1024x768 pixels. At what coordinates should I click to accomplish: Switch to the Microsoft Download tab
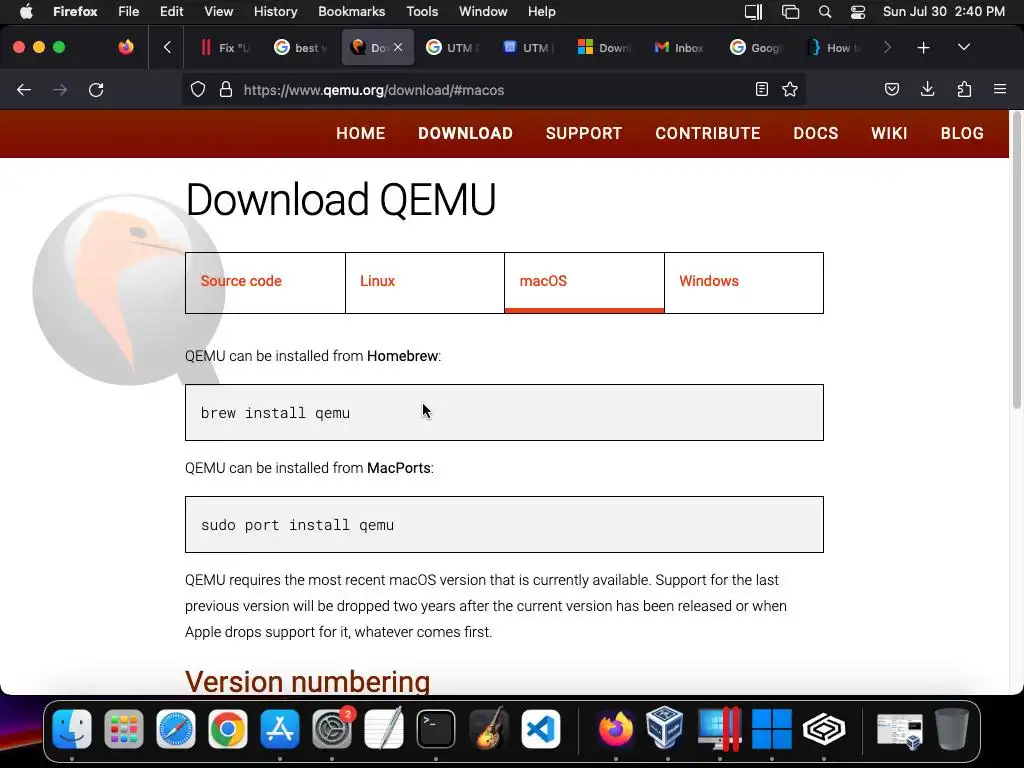pyautogui.click(x=605, y=47)
